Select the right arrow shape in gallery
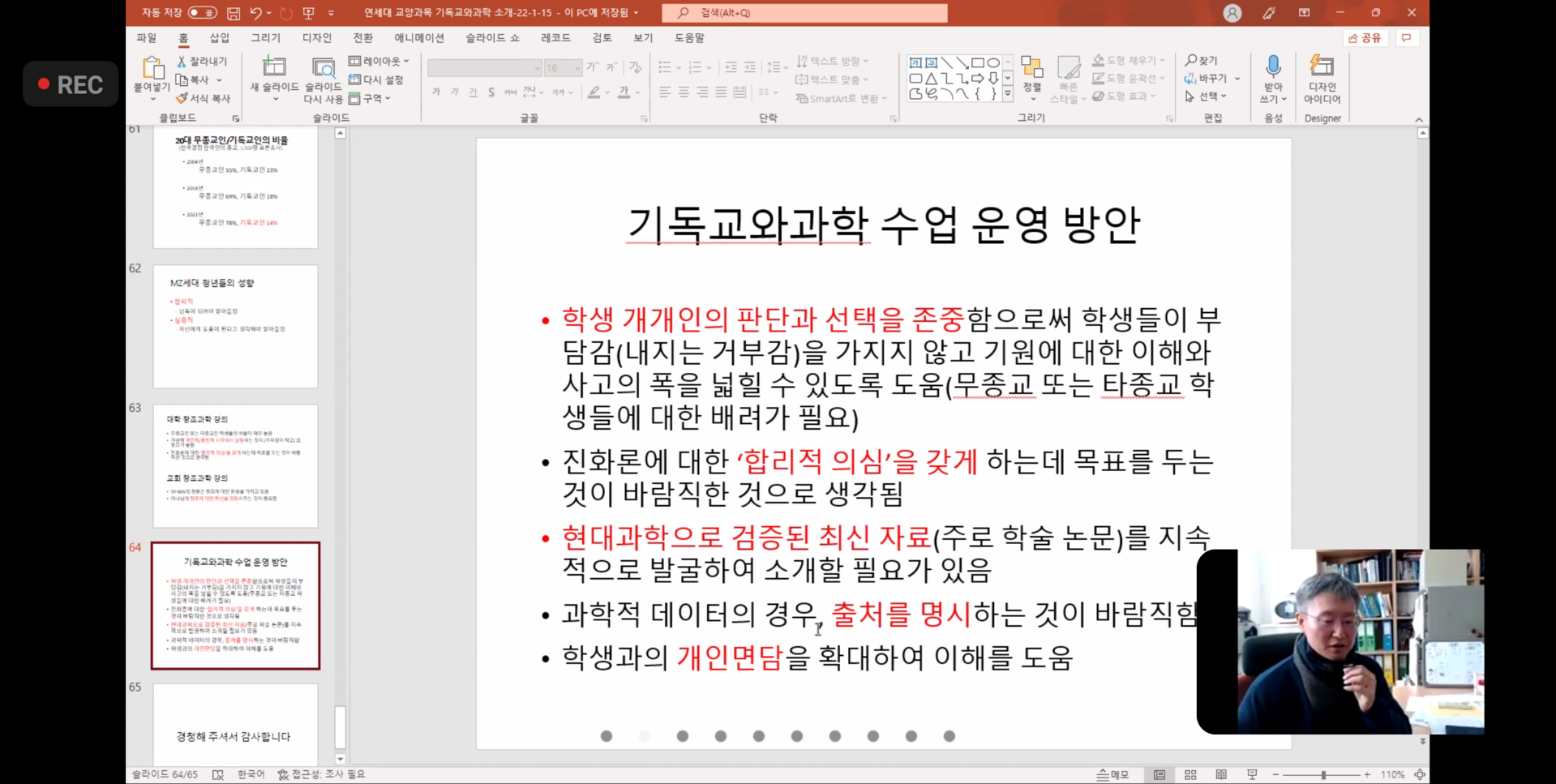 pos(978,79)
